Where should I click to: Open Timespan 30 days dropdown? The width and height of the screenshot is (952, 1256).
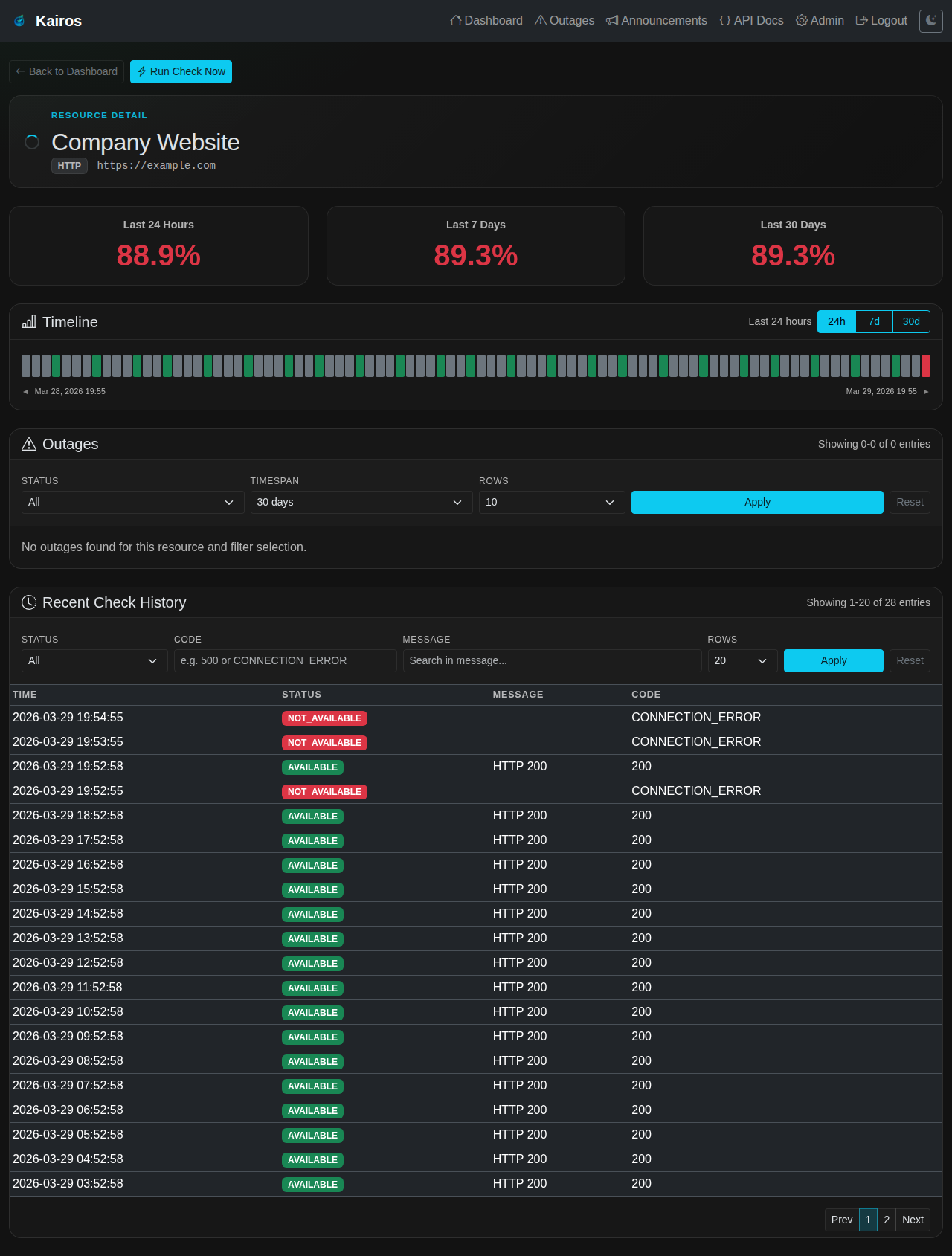pos(361,502)
